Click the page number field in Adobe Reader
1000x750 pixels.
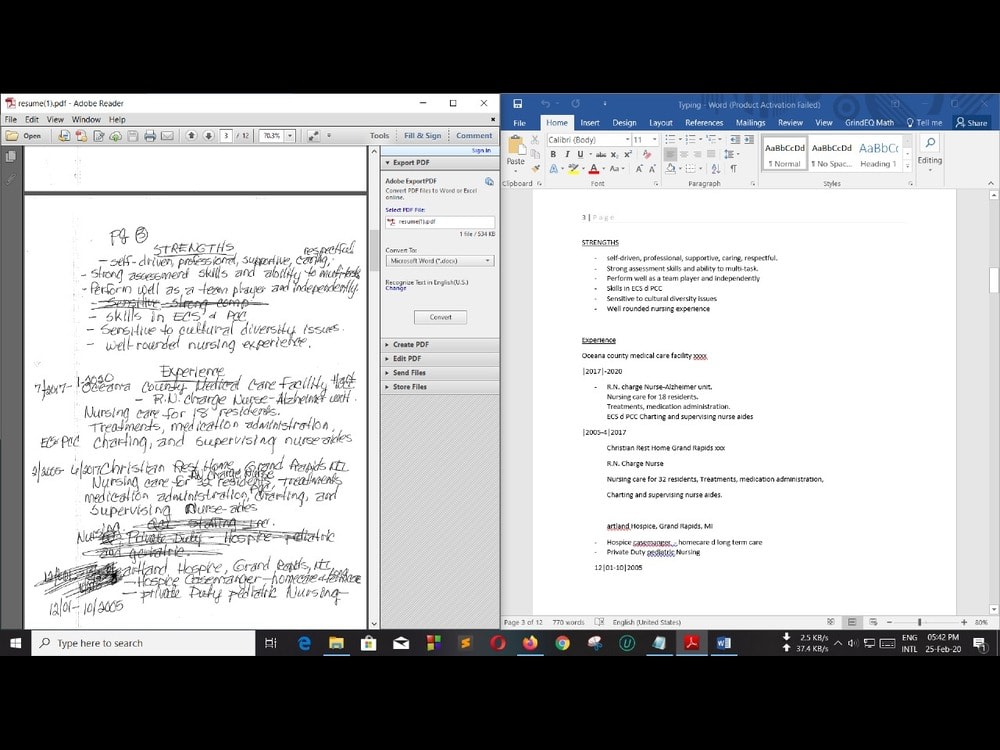pos(226,136)
